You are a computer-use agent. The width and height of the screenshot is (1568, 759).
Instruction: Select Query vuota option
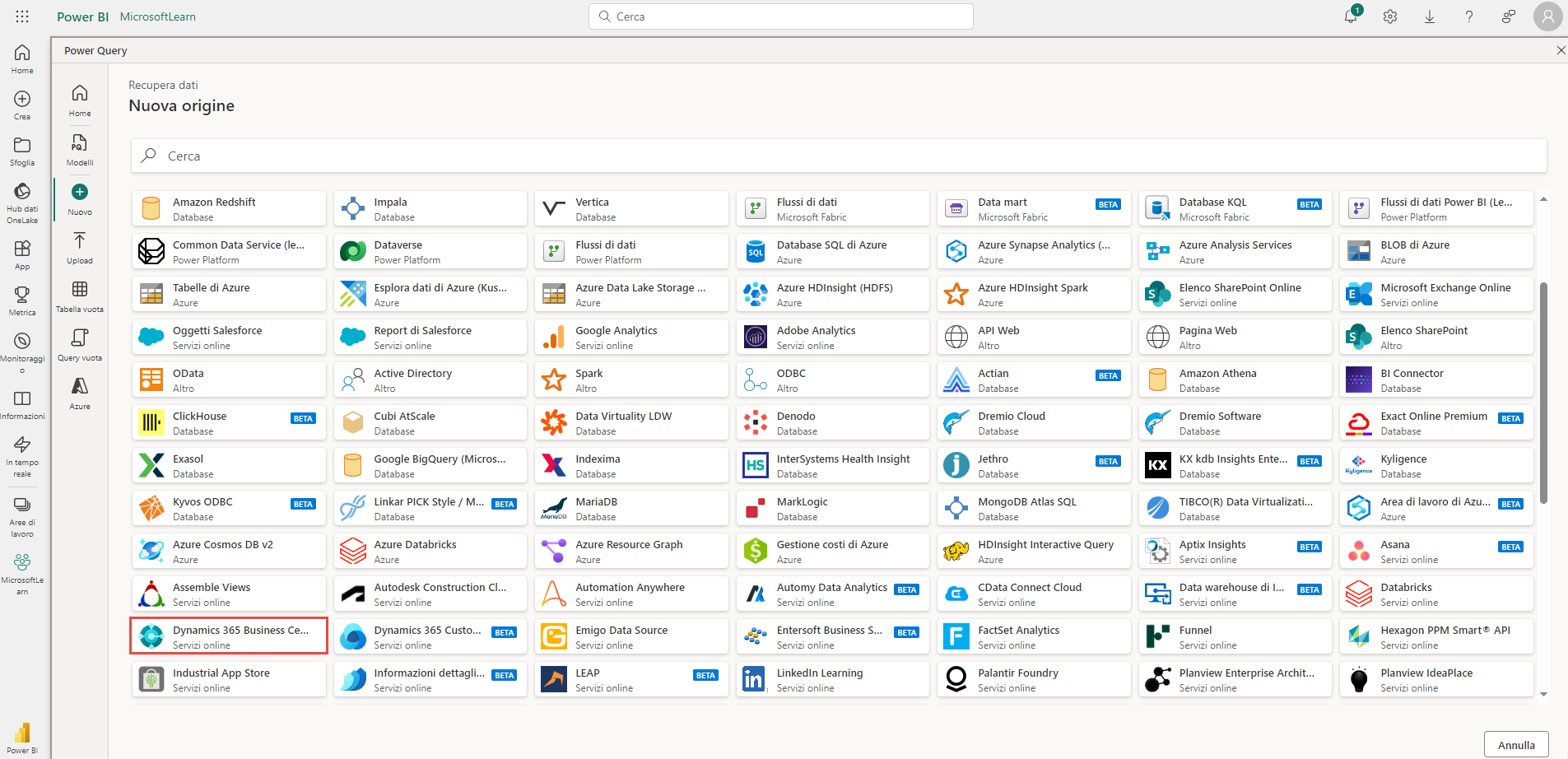[80, 345]
